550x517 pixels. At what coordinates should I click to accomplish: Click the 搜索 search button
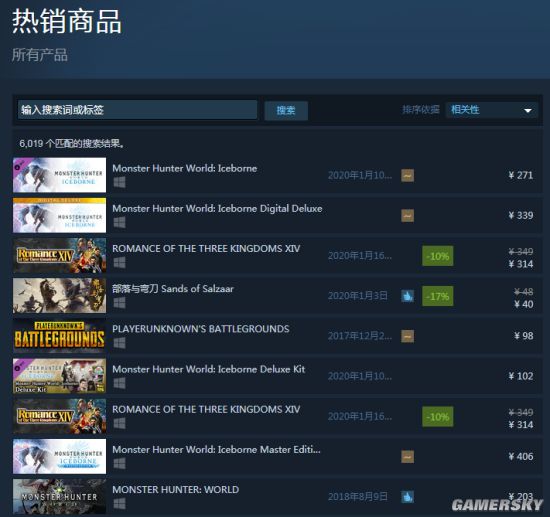[286, 110]
